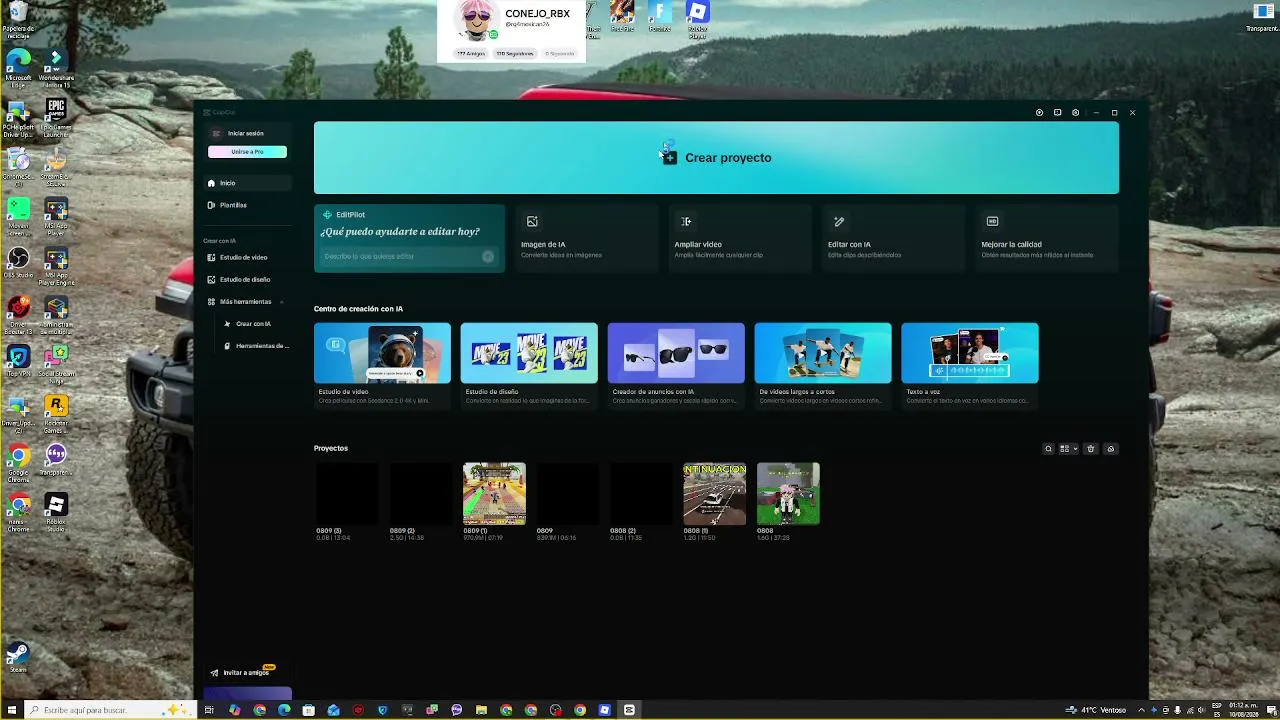Search projects with the magnifier icon
The image size is (1280, 720).
[1048, 449]
